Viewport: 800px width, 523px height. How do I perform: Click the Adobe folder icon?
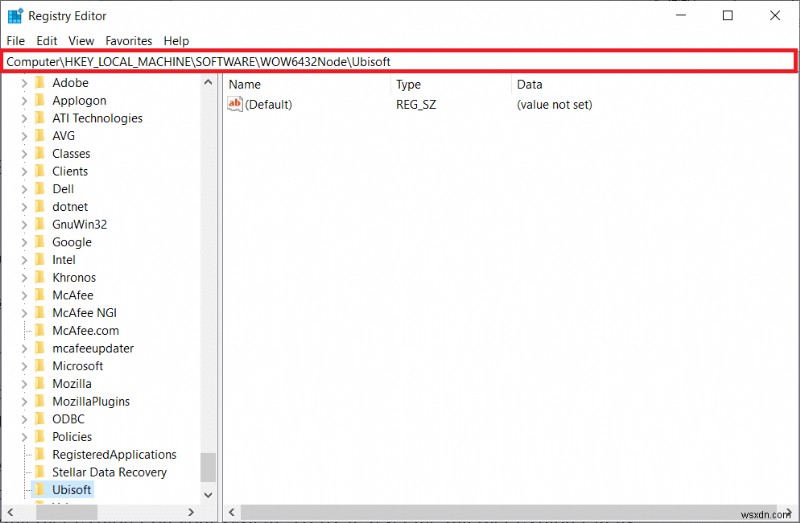(x=40, y=83)
